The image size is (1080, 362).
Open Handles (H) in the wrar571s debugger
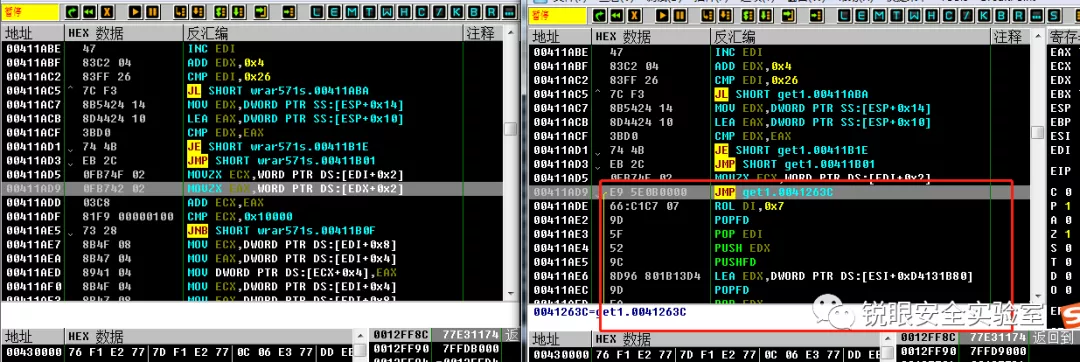(404, 12)
